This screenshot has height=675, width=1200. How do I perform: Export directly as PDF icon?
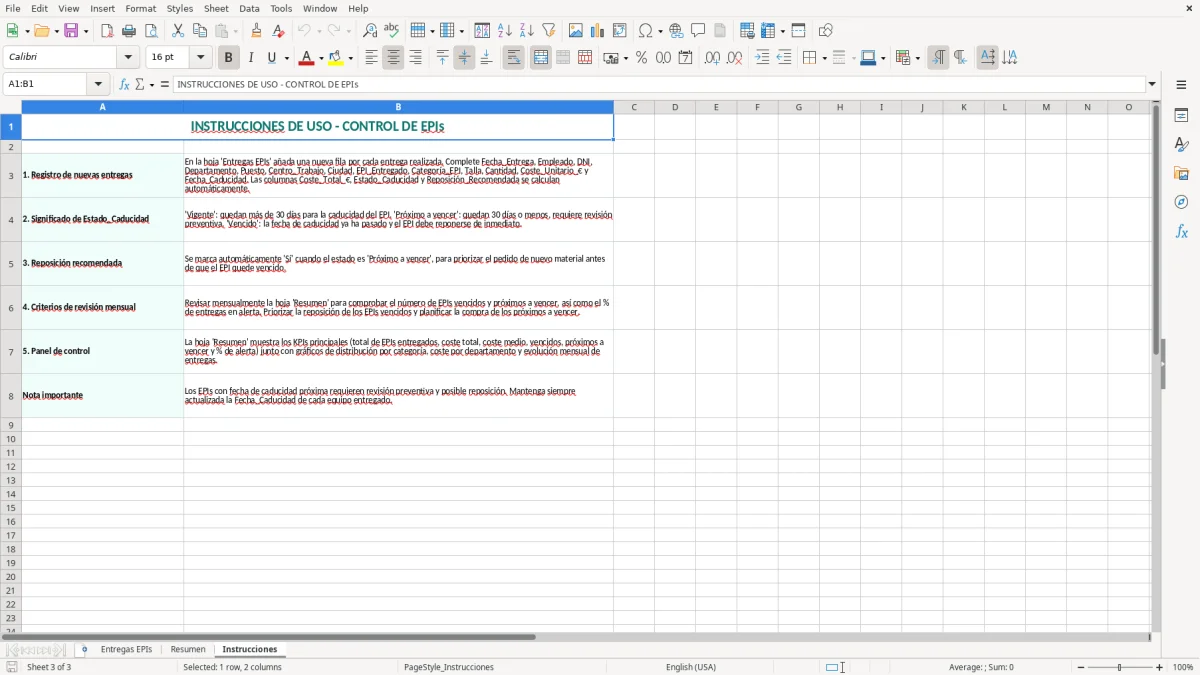click(x=107, y=31)
